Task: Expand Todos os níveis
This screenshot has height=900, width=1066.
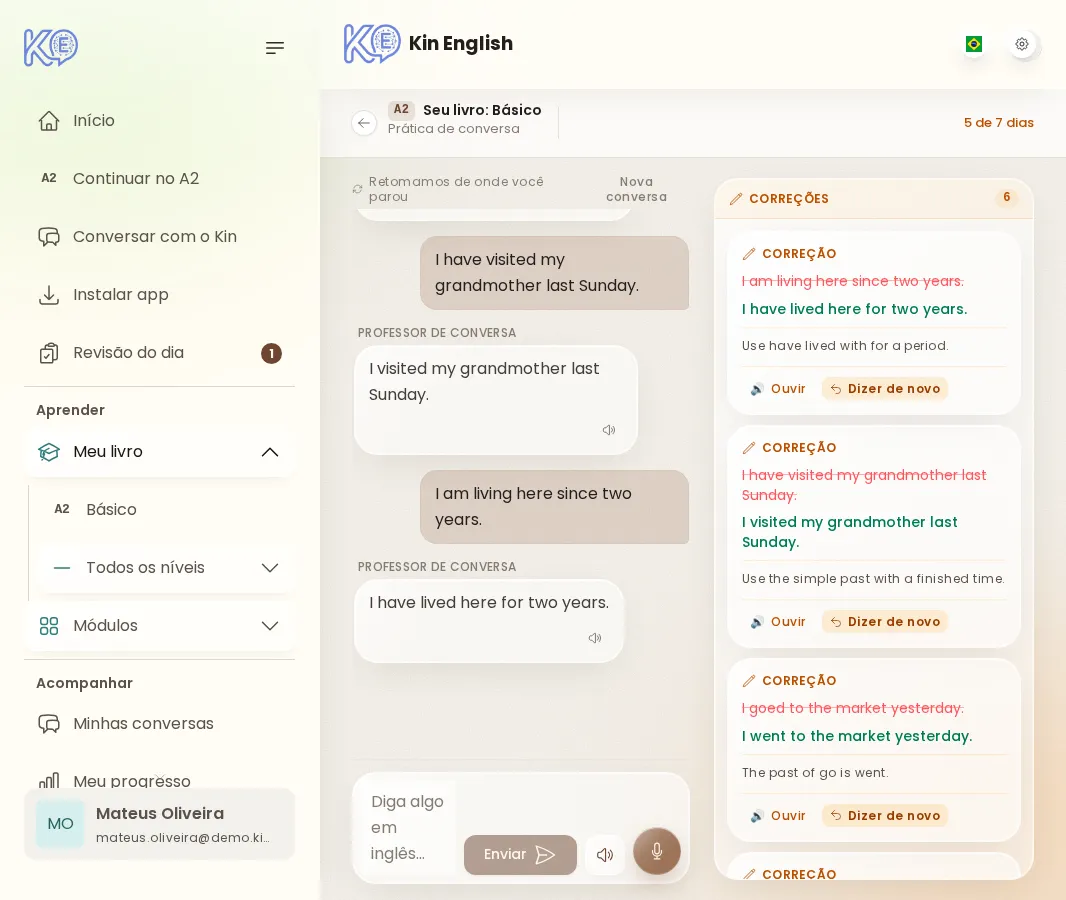Action: [x=167, y=568]
